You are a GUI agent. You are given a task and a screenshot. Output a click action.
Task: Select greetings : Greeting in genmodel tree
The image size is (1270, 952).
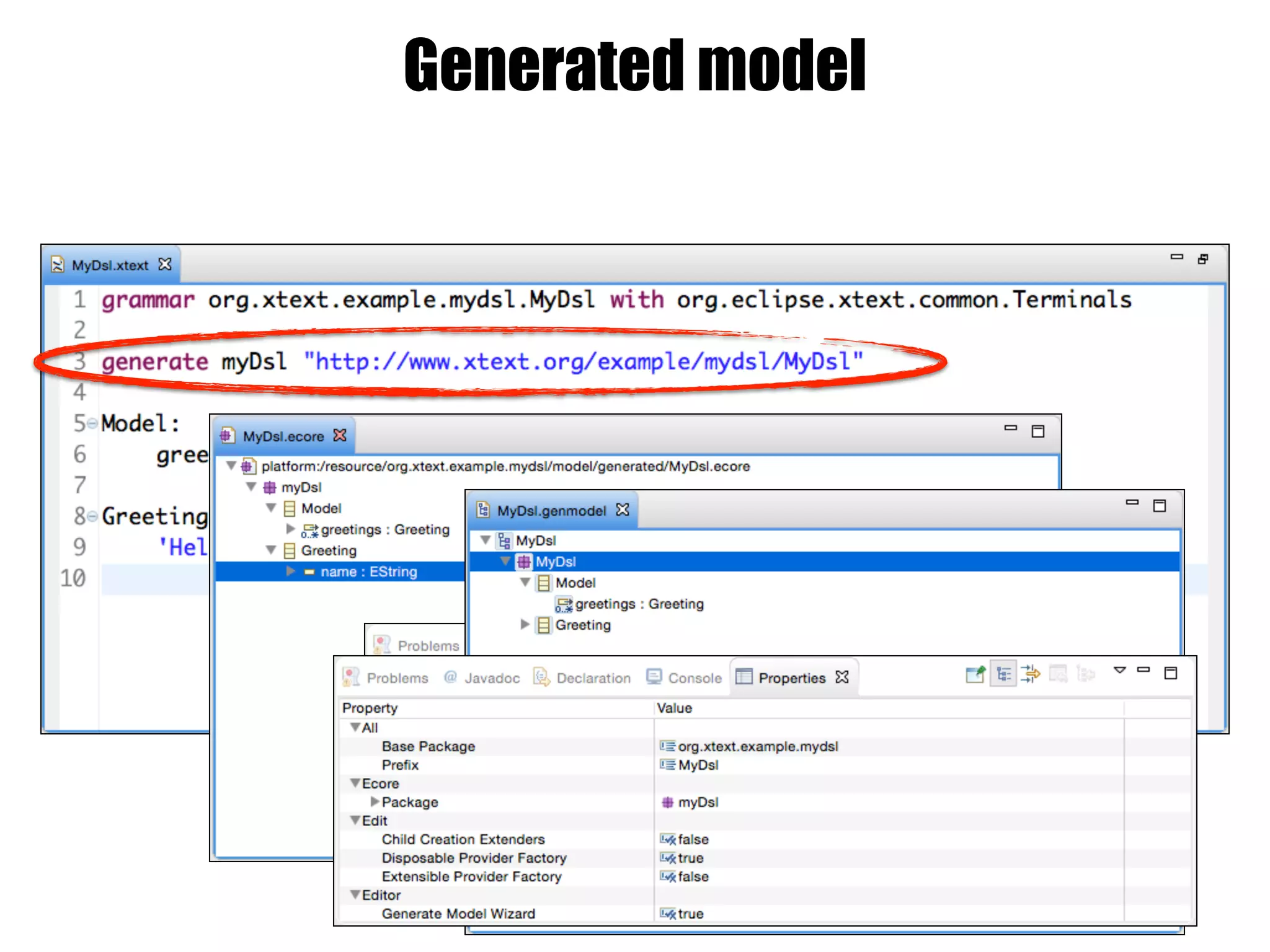[x=639, y=604]
